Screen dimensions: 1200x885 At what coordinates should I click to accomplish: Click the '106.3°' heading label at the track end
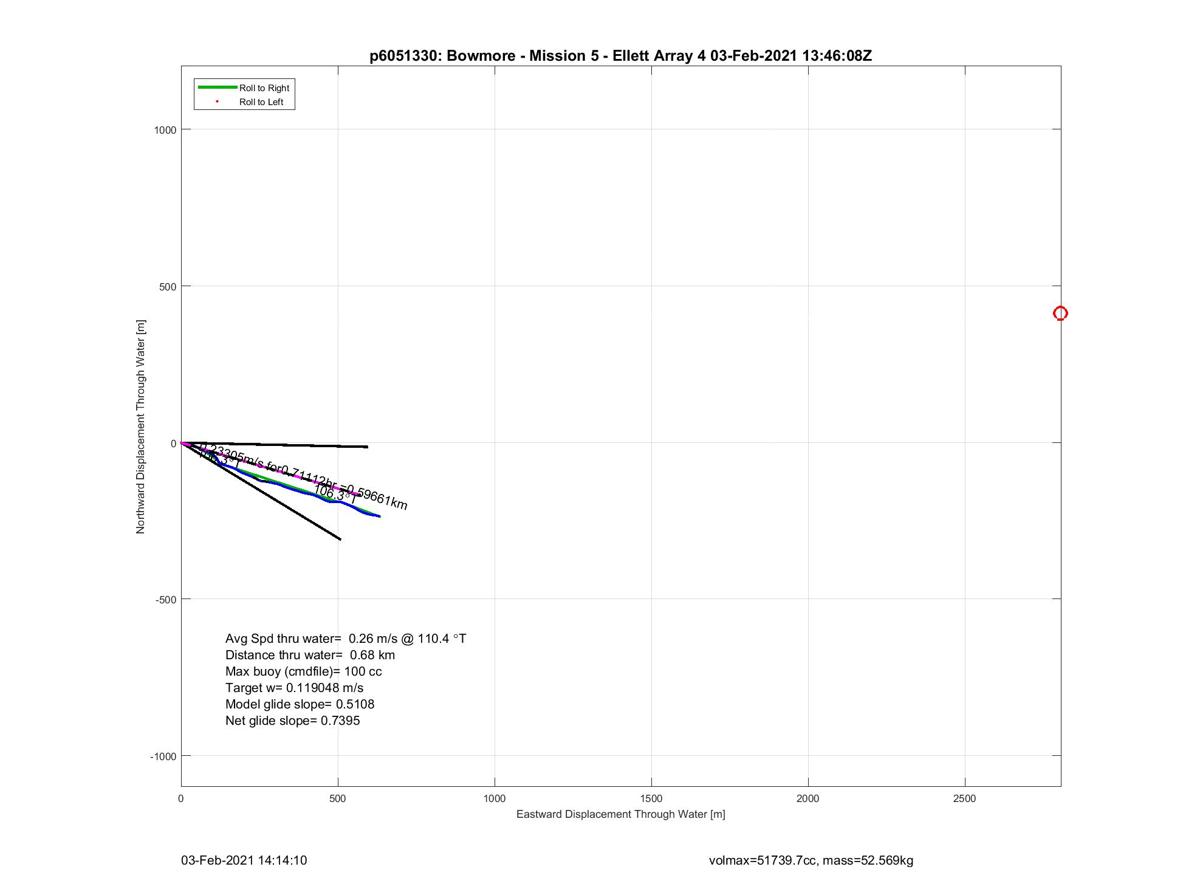(334, 493)
